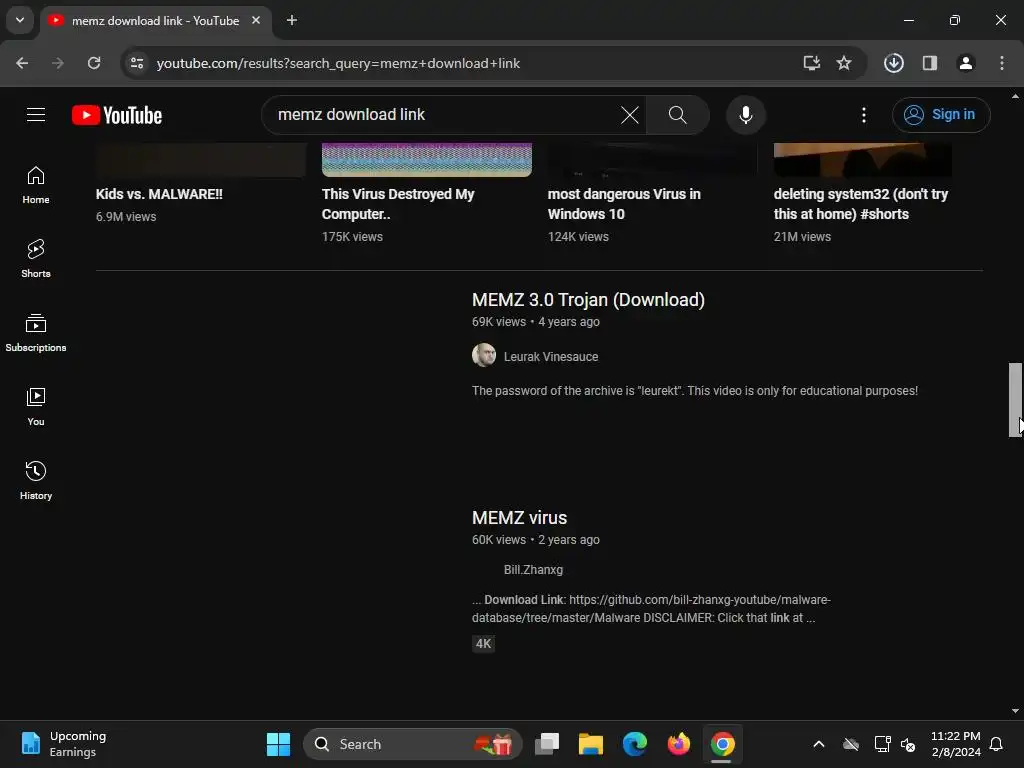Close the memz download link tab
Screen dimensions: 1024x768
pos(256,21)
